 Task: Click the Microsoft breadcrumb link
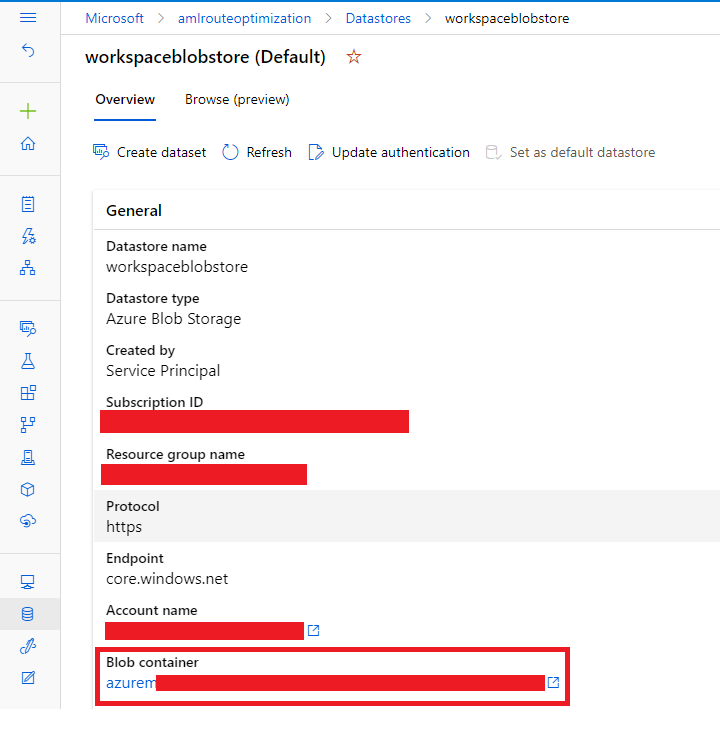point(115,18)
